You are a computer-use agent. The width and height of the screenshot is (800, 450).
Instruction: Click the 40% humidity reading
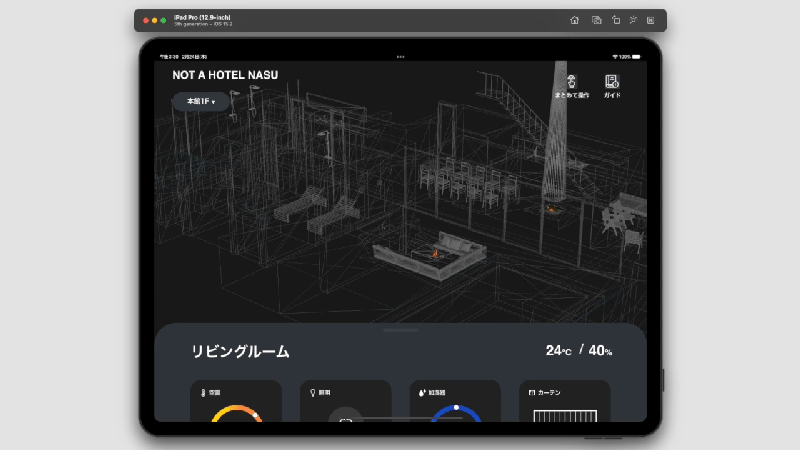(600, 351)
